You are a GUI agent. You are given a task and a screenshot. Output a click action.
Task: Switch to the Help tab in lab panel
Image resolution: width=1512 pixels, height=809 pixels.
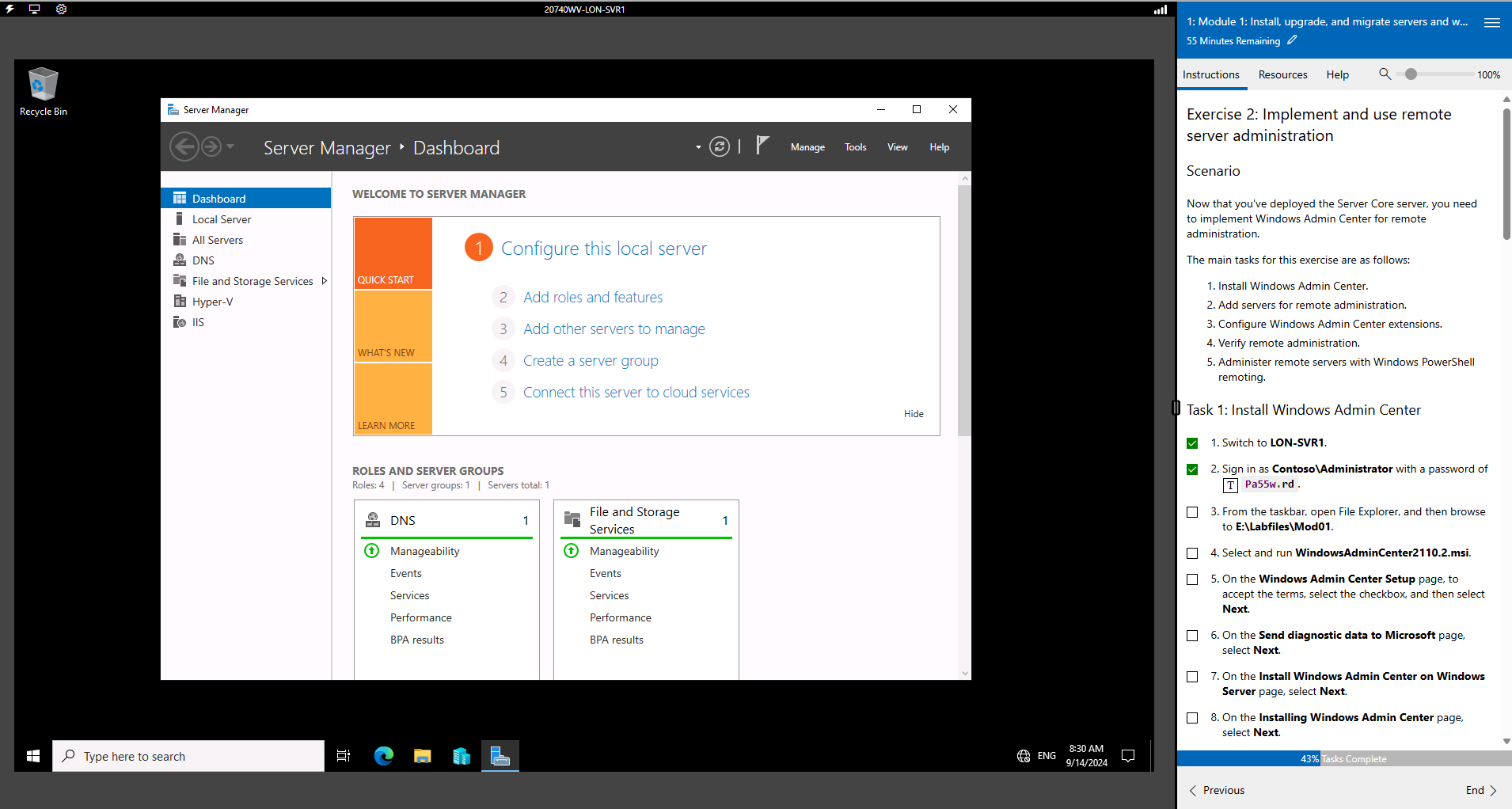[x=1337, y=74]
